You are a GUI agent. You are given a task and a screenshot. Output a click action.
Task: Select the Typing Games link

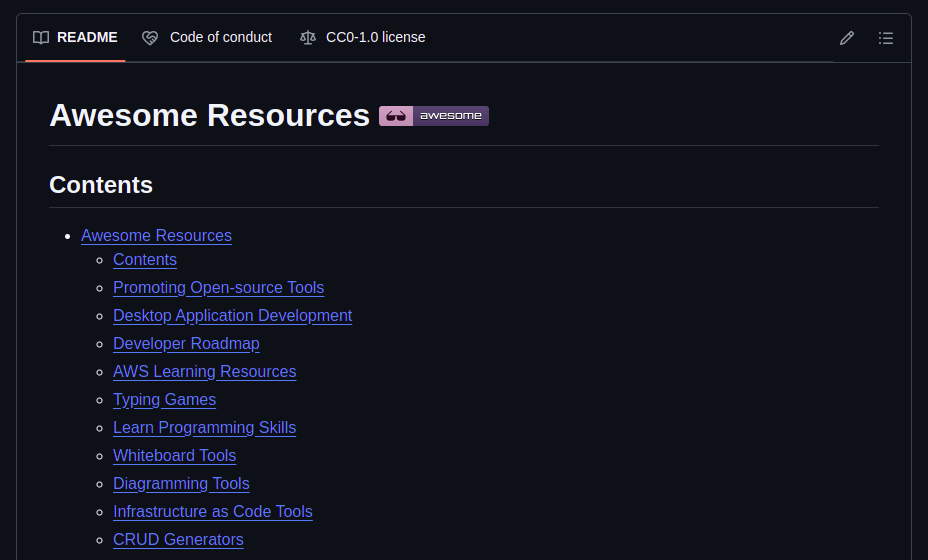pos(164,400)
